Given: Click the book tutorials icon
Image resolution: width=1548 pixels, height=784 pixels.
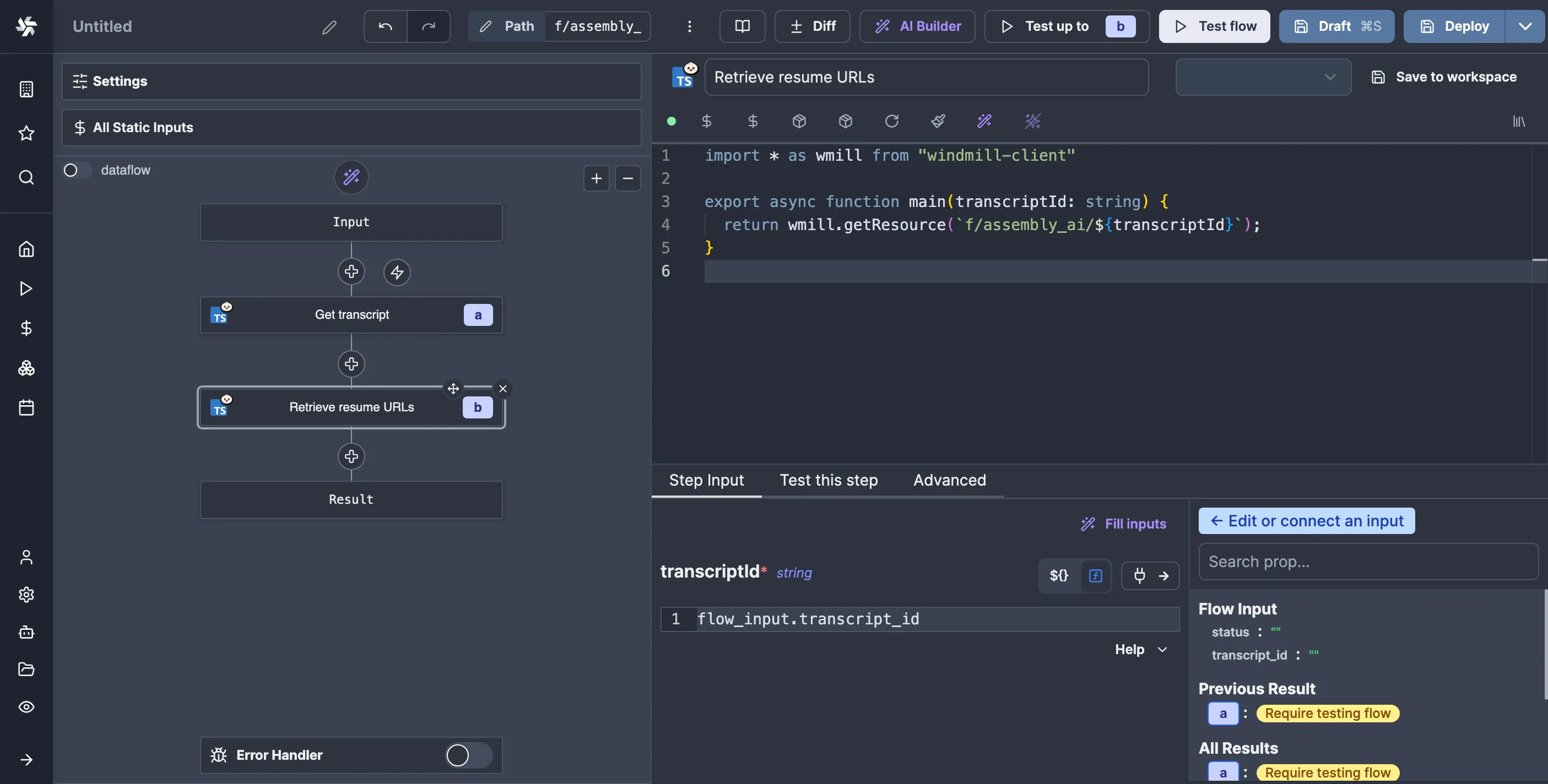Looking at the screenshot, I should point(742,26).
